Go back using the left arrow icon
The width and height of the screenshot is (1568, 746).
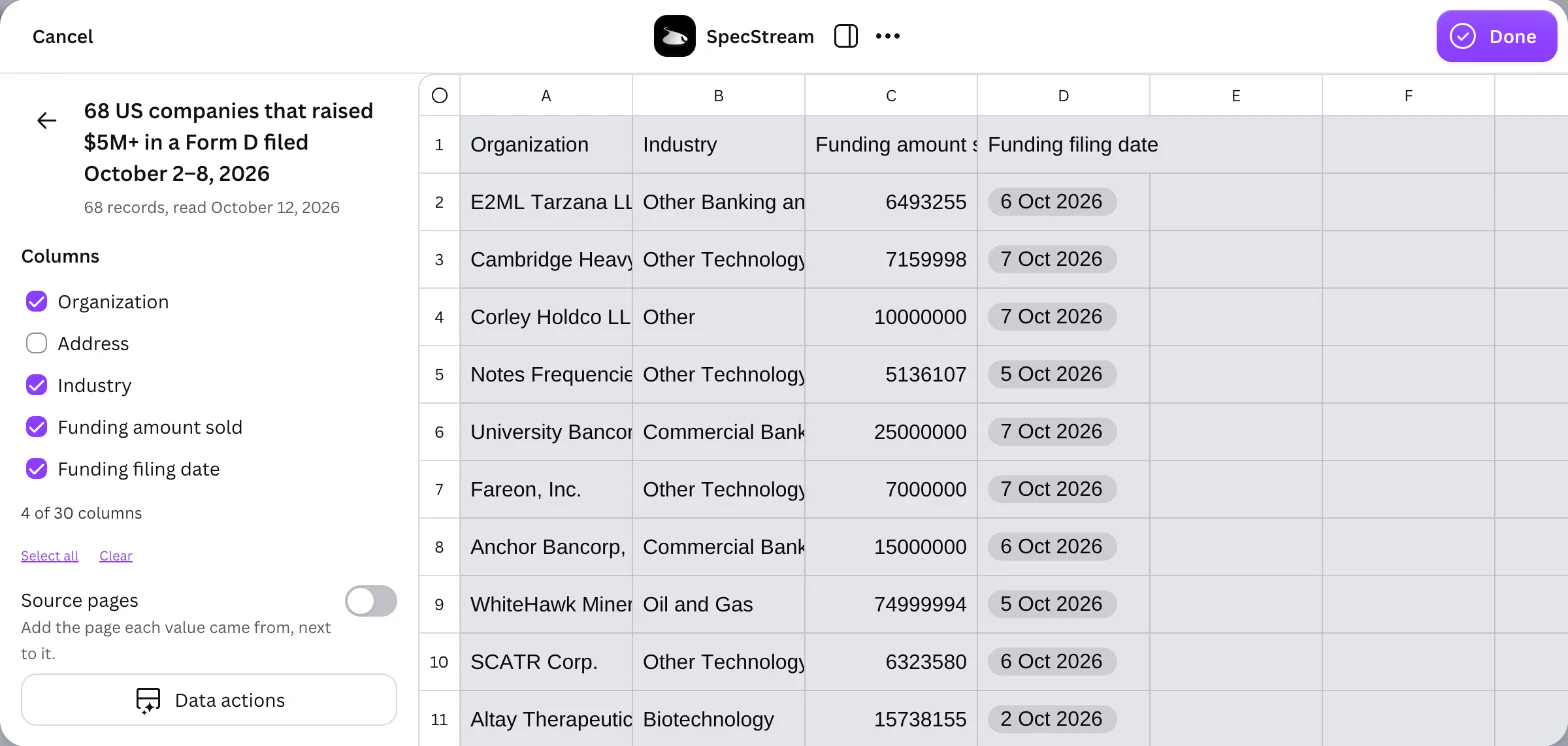[x=46, y=121]
